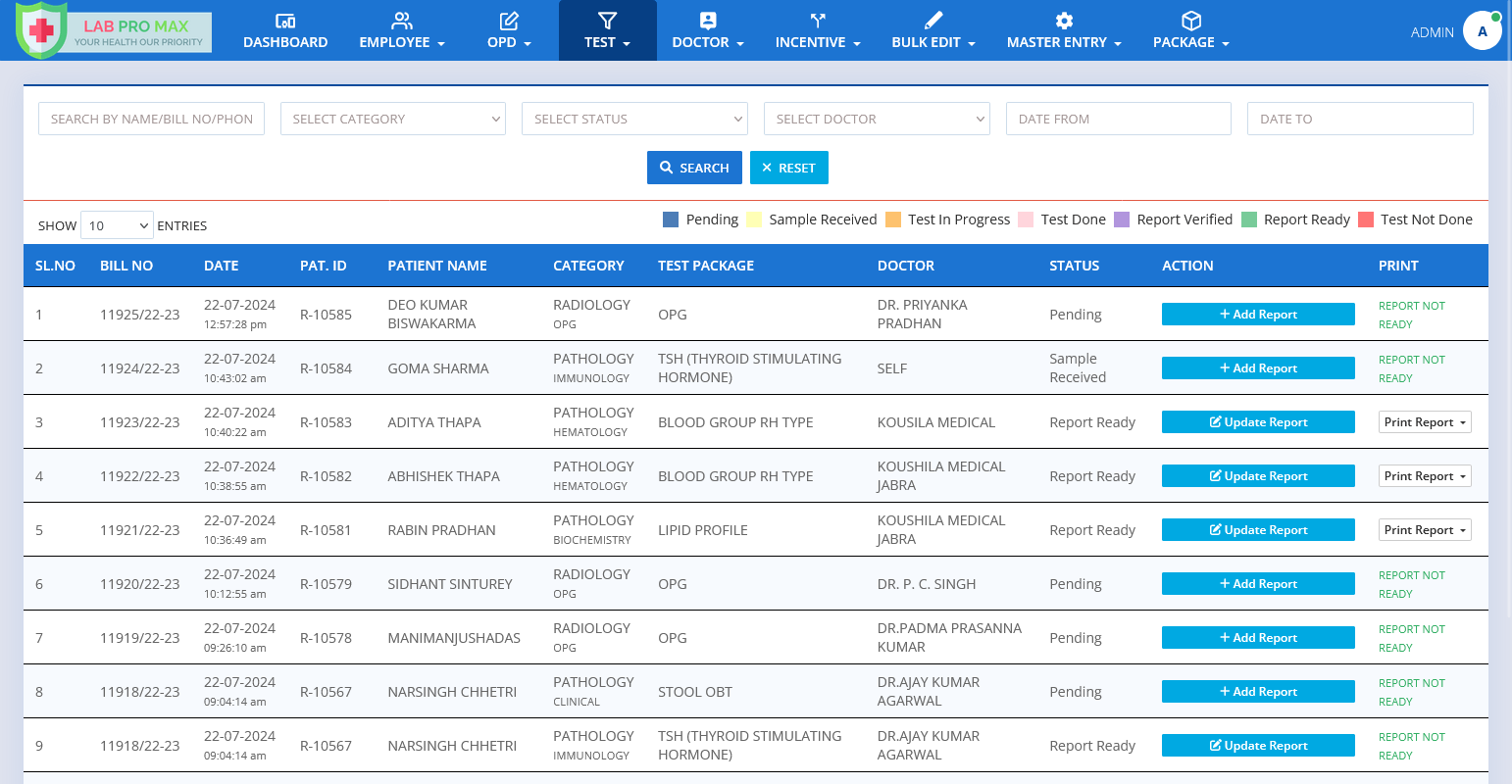Click the Reset filter button
The width and height of the screenshot is (1512, 784).
click(x=788, y=168)
